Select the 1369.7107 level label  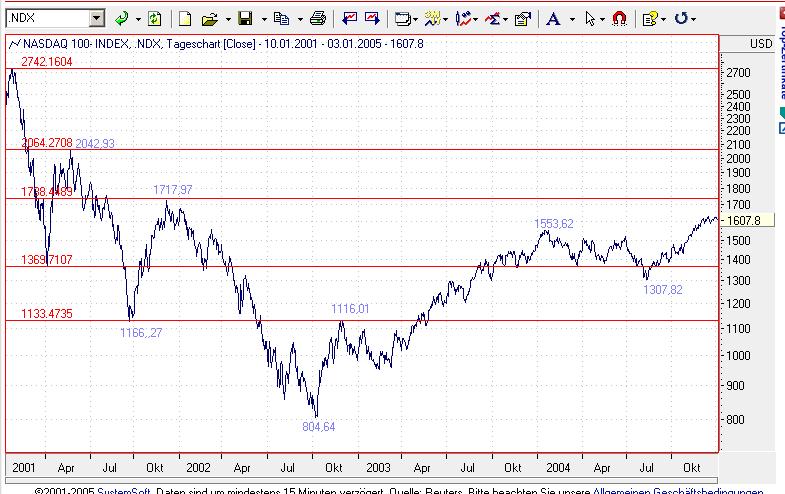point(47,260)
